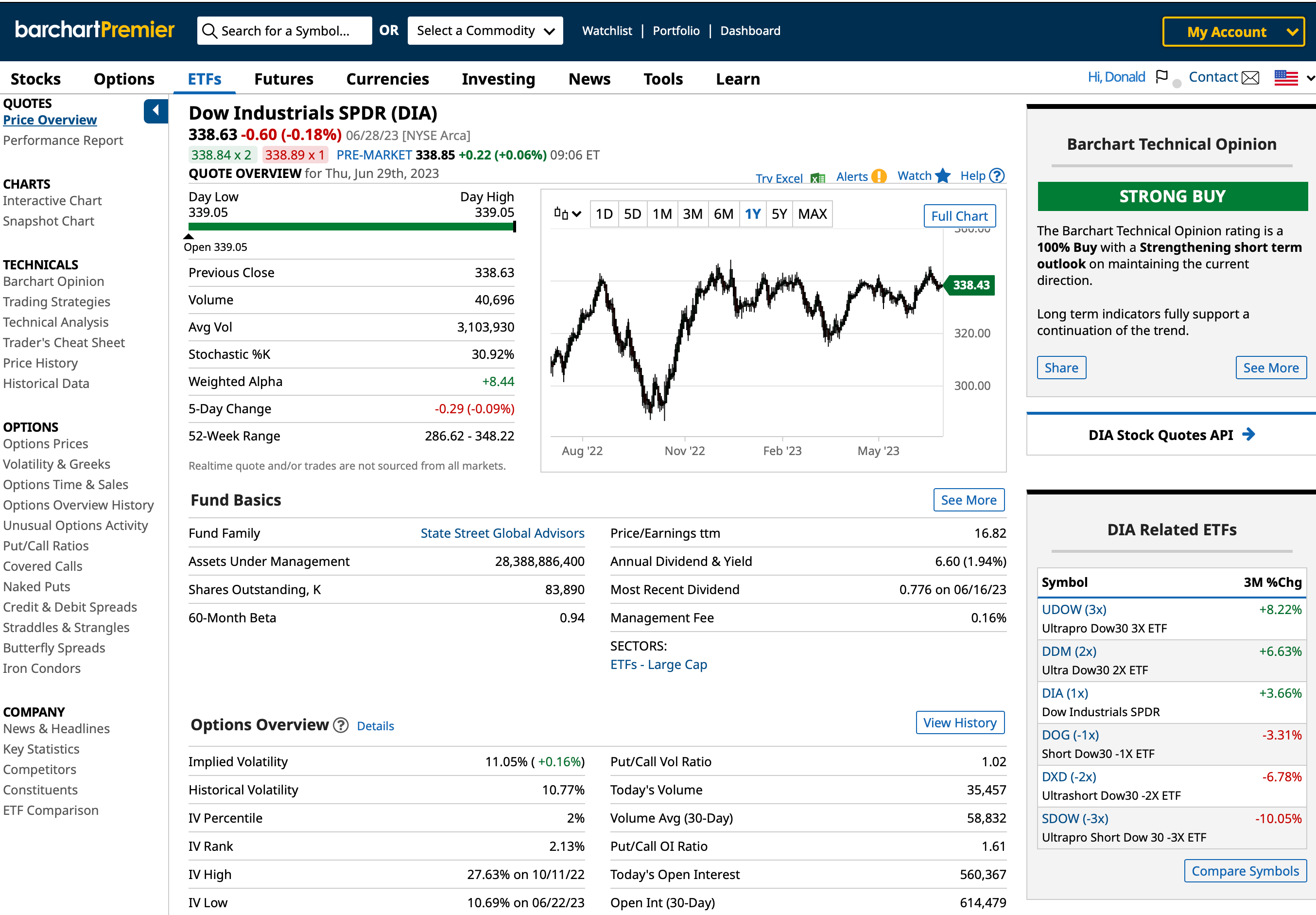This screenshot has width=1316, height=915.
Task: Switch chart to 5D period
Action: pos(632,214)
